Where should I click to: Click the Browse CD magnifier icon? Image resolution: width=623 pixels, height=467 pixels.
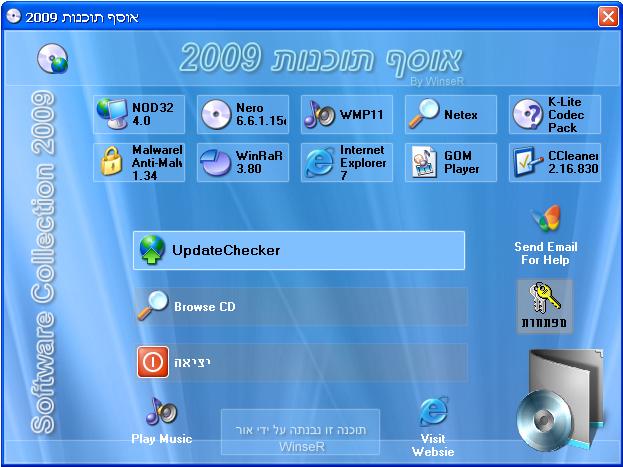click(153, 305)
